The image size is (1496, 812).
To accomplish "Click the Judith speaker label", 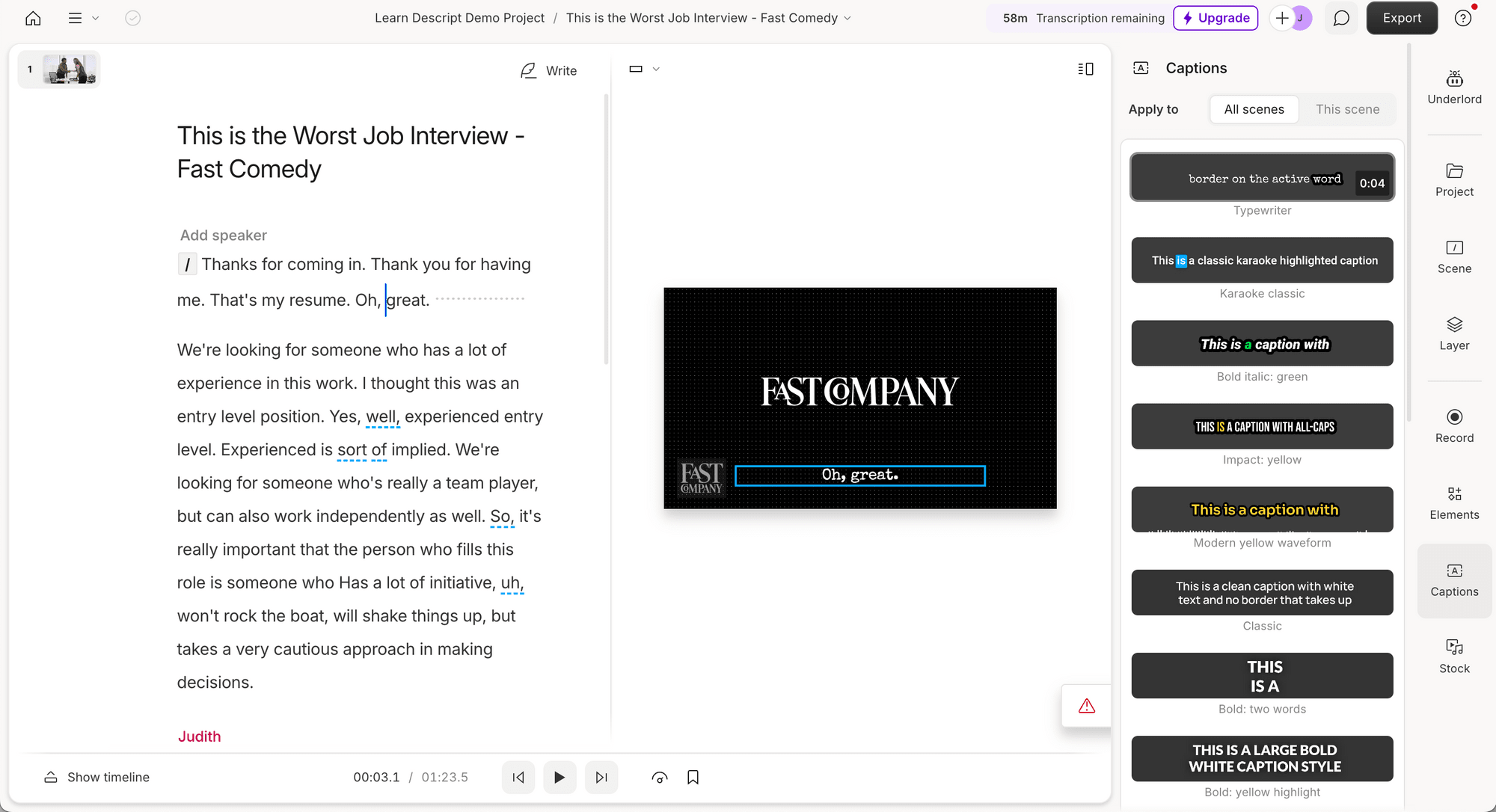I will tap(199, 736).
